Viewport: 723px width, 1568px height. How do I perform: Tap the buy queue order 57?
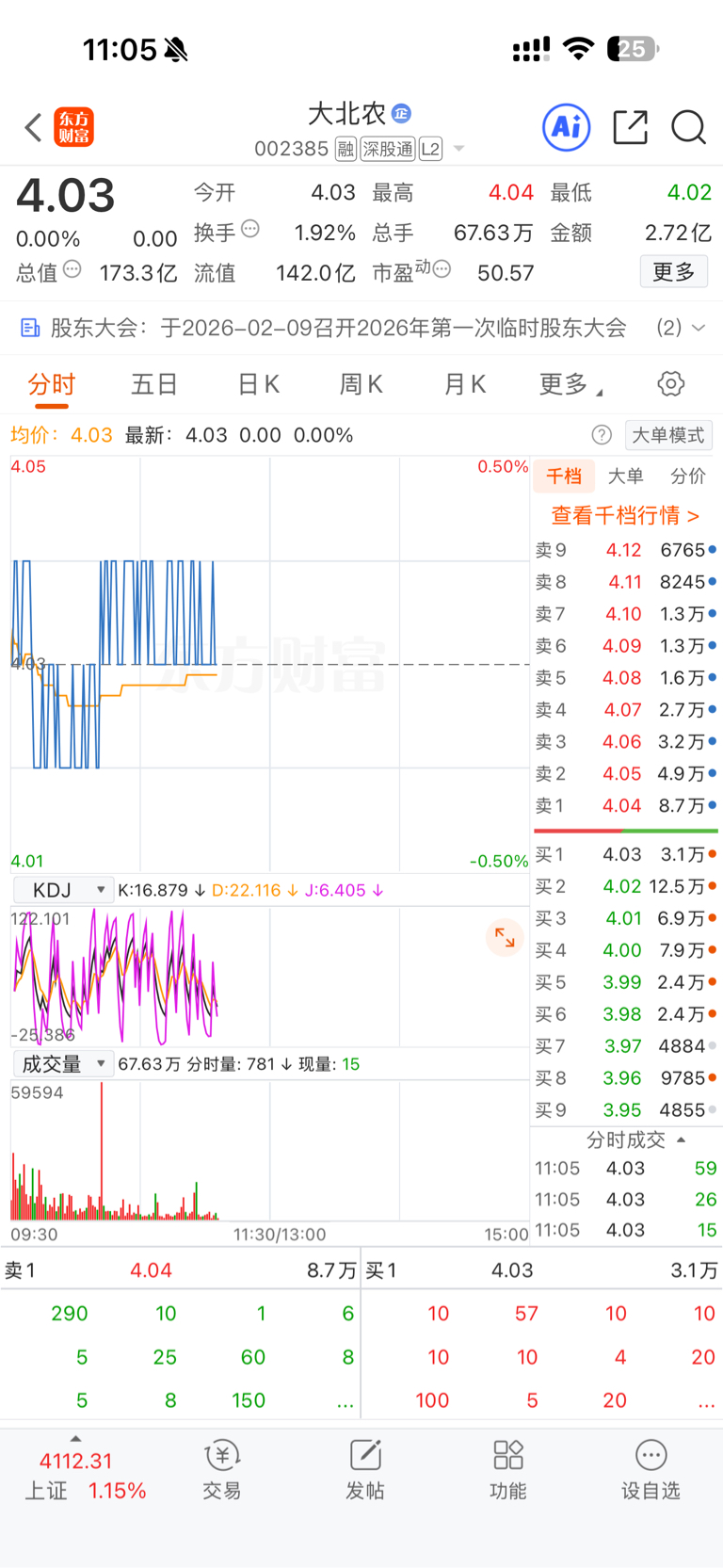click(526, 1314)
